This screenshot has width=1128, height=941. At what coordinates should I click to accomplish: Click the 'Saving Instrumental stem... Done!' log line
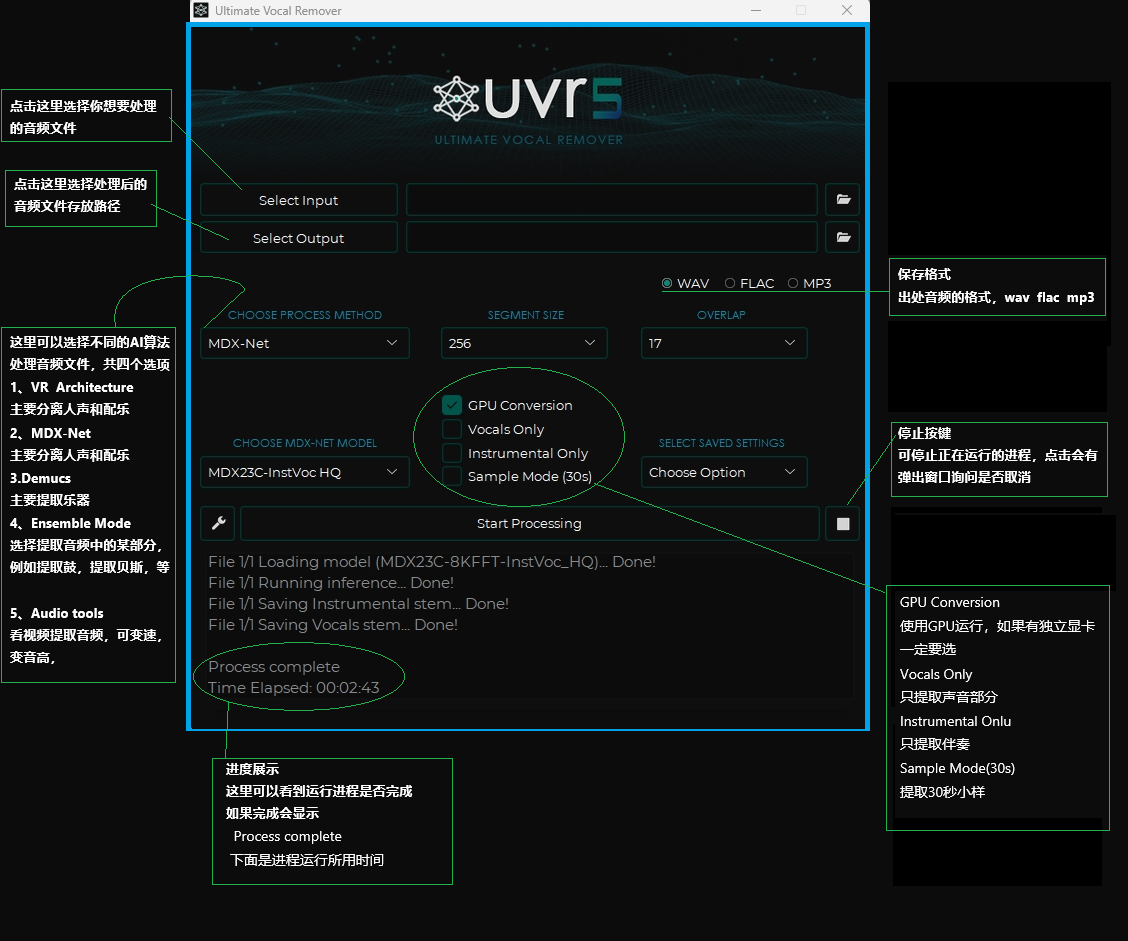[x=358, y=604]
